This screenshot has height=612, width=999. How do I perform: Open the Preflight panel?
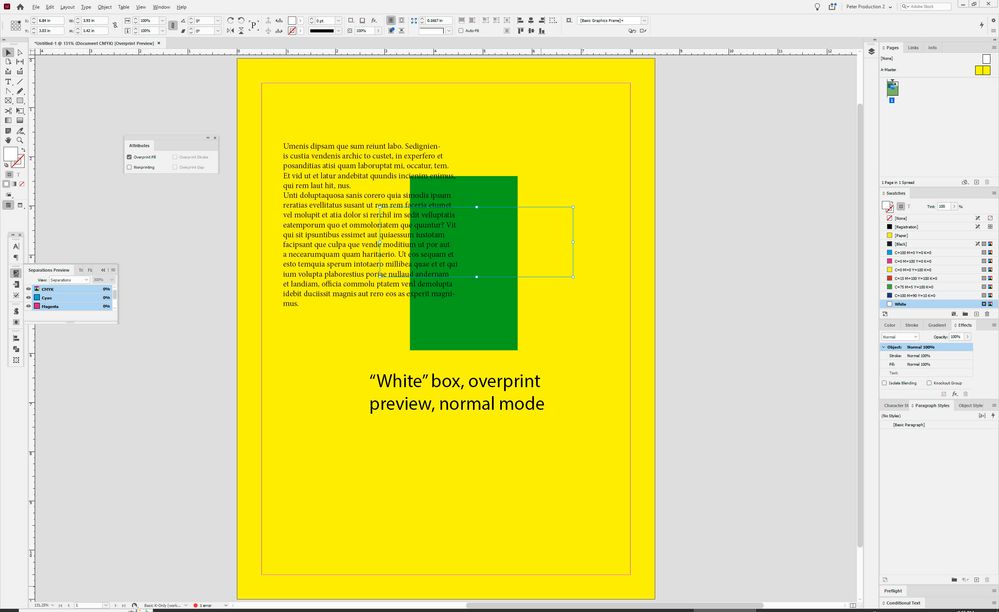893,591
